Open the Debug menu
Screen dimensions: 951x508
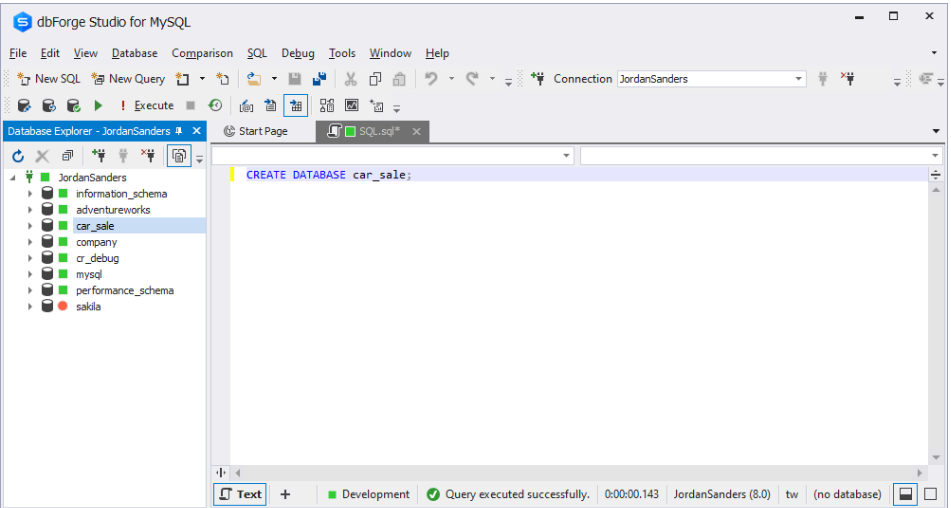click(x=298, y=53)
